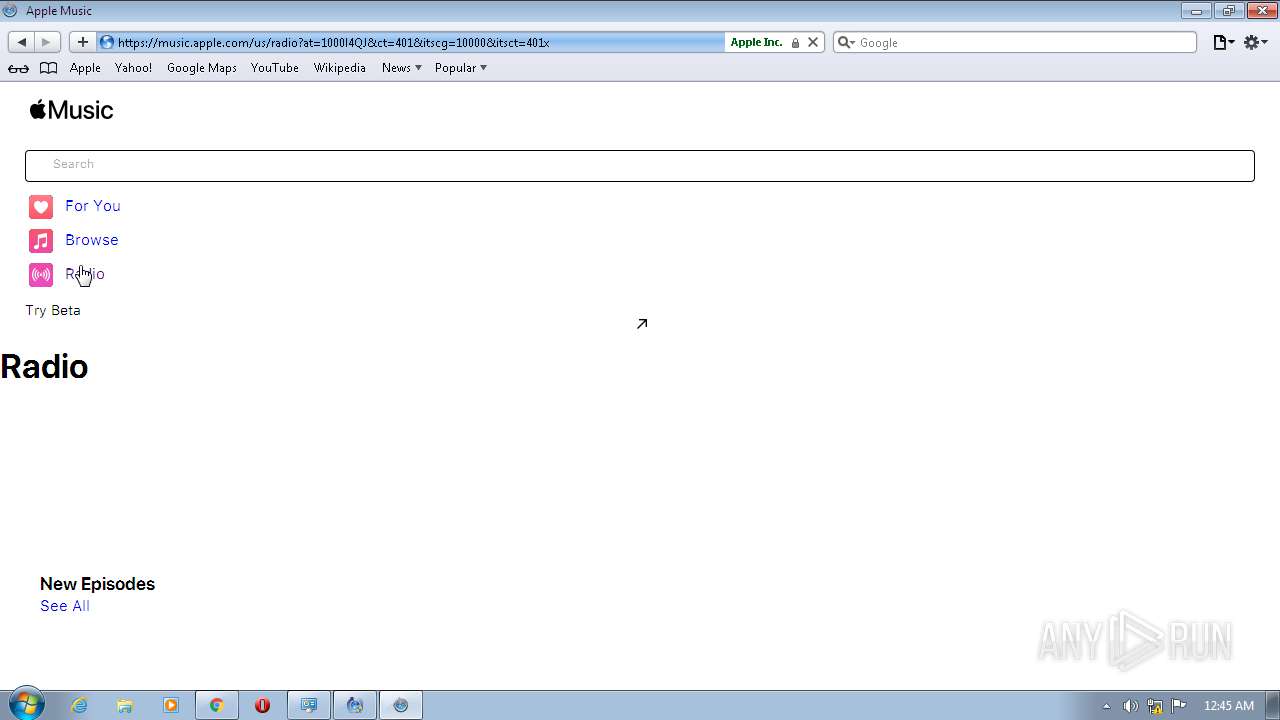Click the padlock icon beside Apple Inc.
The image size is (1280, 720).
(x=795, y=43)
